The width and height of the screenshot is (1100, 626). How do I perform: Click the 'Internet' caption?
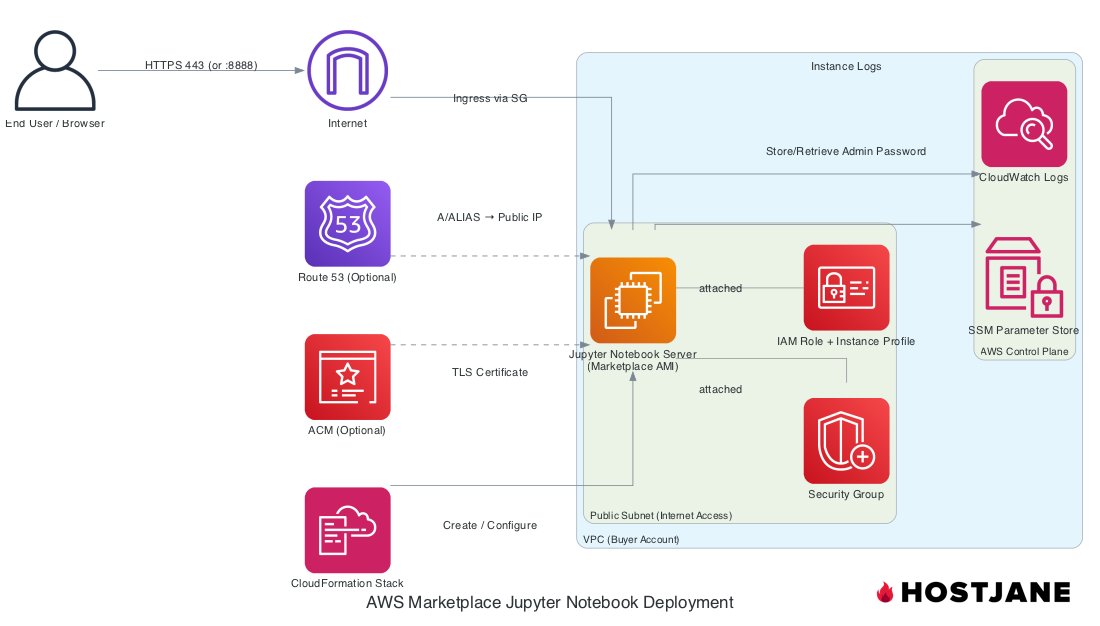pyautogui.click(x=347, y=124)
